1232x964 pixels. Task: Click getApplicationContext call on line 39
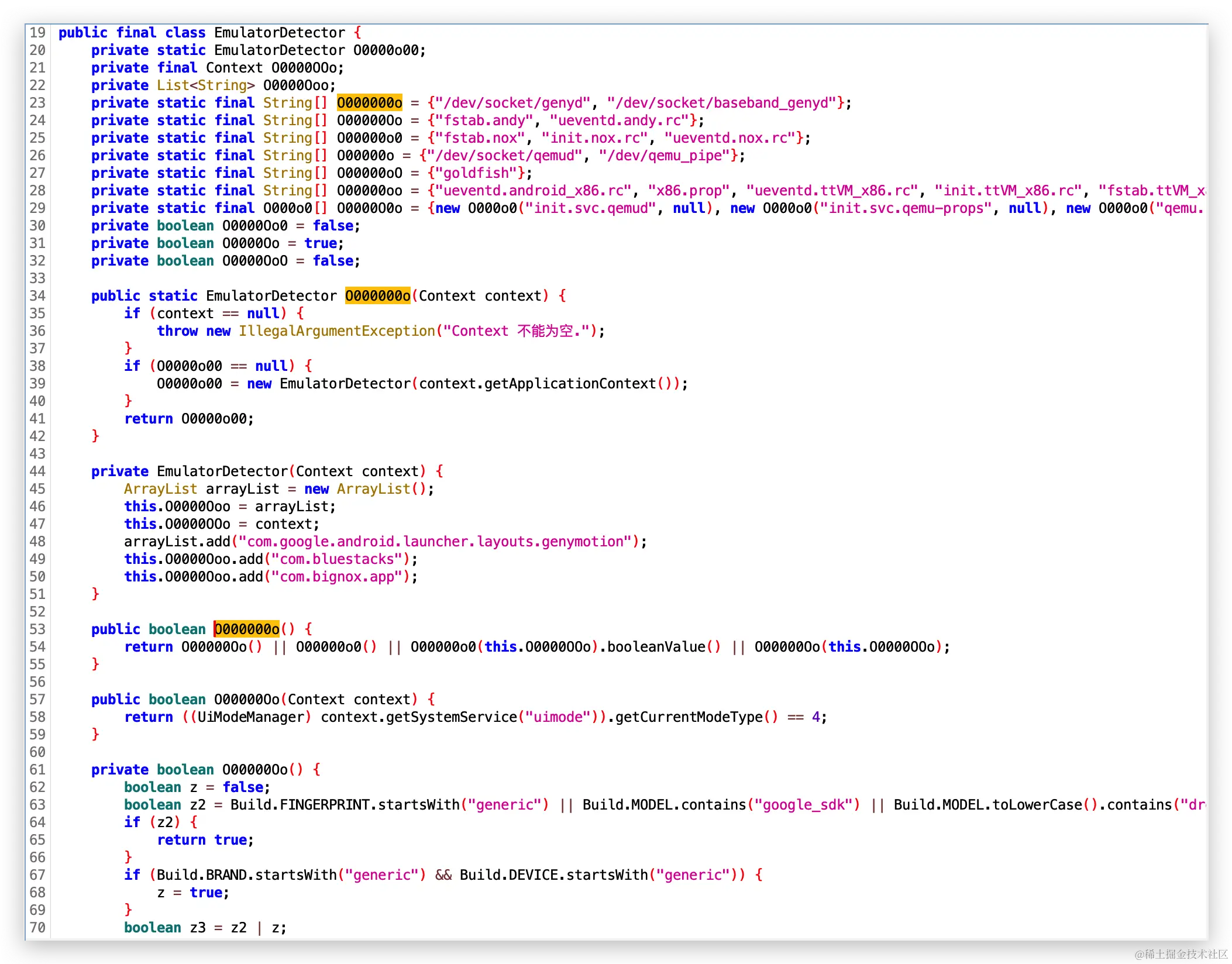(570, 384)
